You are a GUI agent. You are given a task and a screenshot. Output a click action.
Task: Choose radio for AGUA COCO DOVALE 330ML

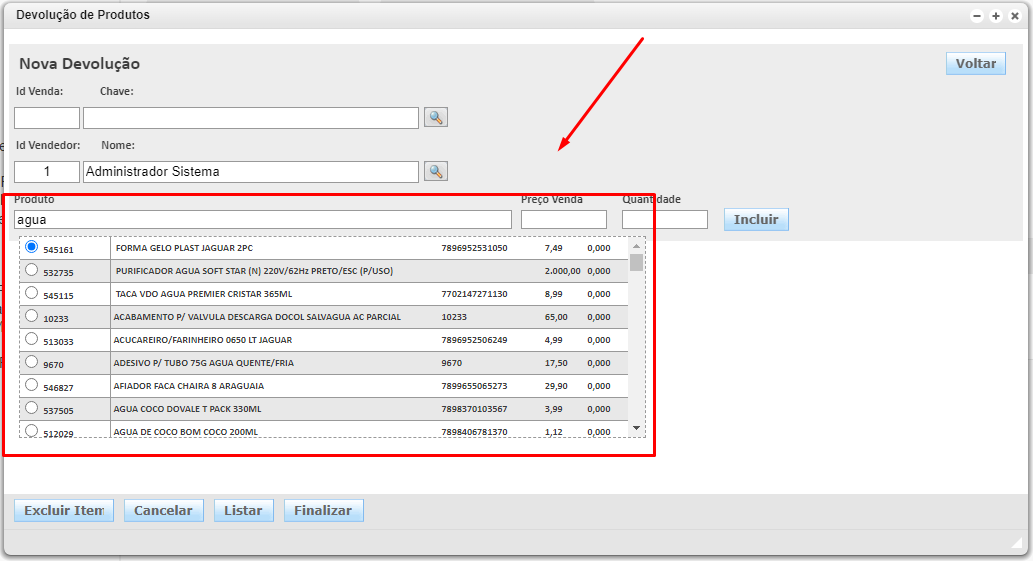pyautogui.click(x=32, y=408)
